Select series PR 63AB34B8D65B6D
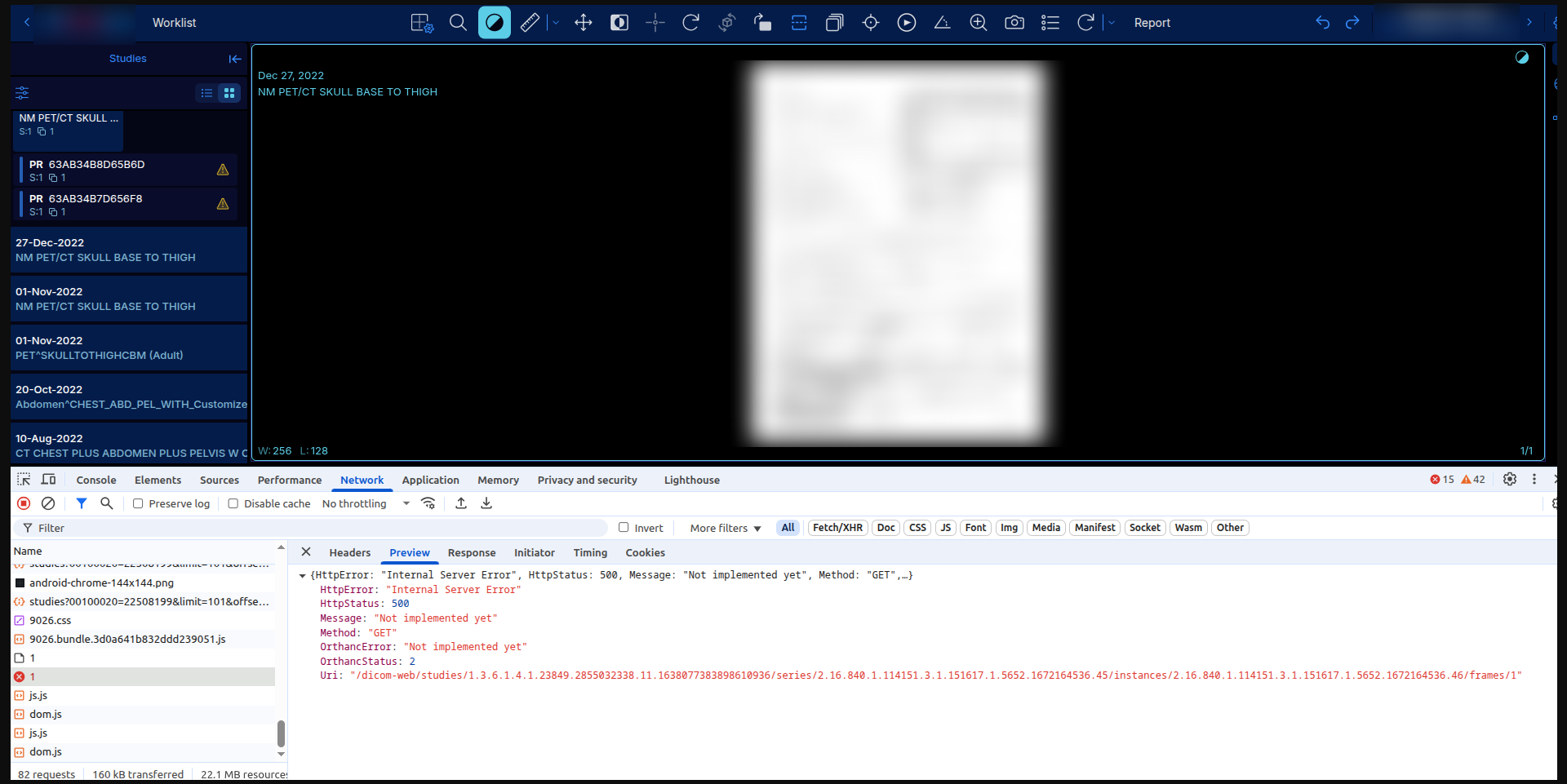The width and height of the screenshot is (1567, 784). coord(127,171)
